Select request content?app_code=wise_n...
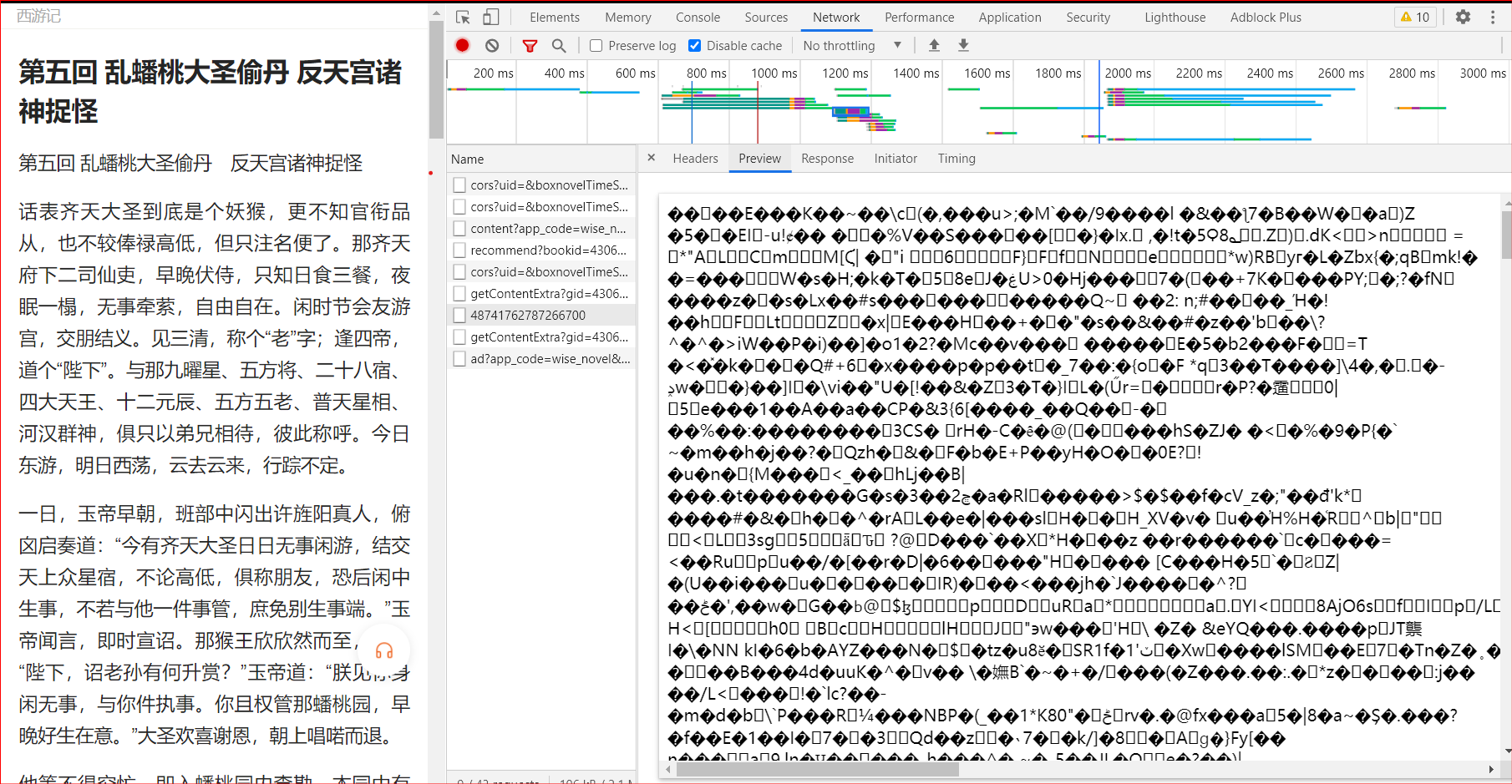Viewport: 1512px width, 784px height. pos(541,228)
